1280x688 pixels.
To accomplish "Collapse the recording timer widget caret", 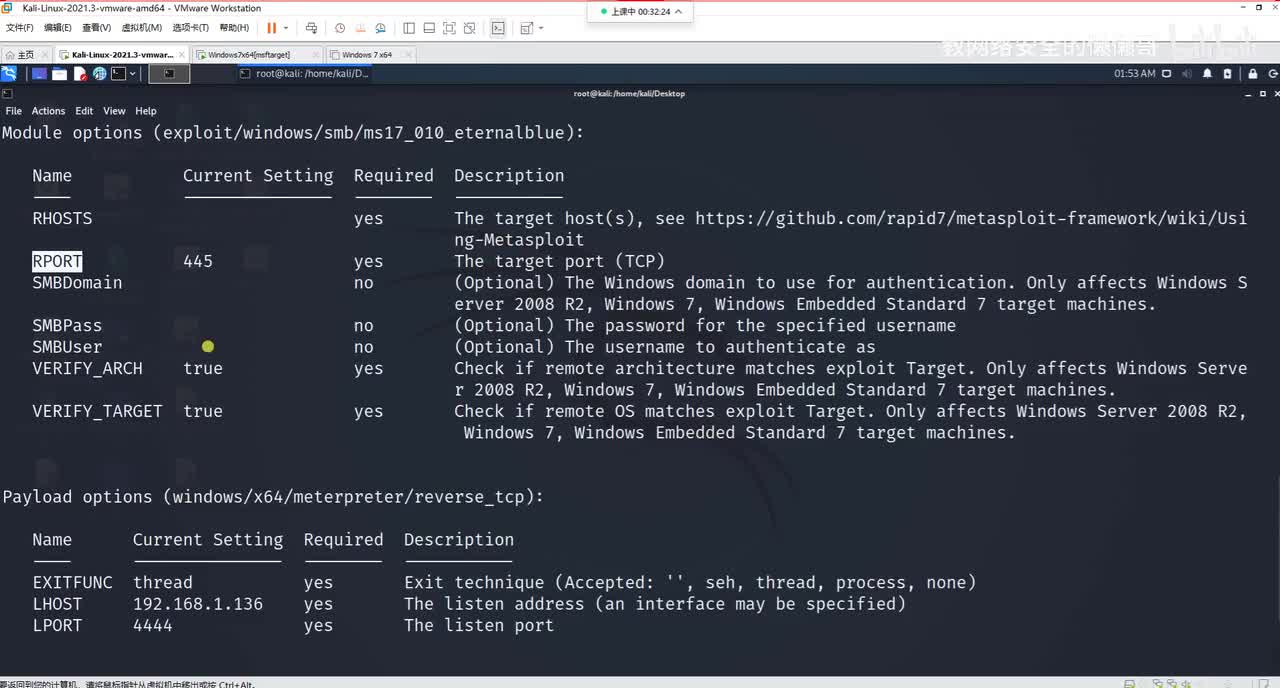I will (680, 12).
